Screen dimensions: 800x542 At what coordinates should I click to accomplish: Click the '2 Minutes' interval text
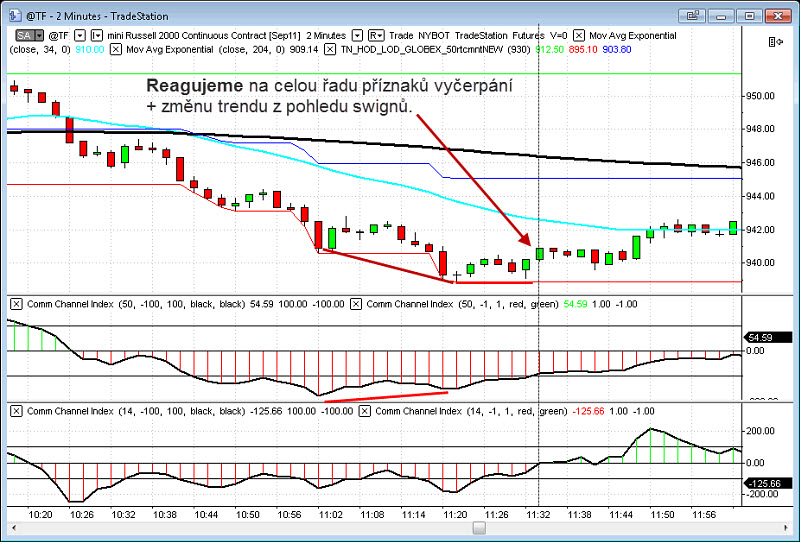tap(326, 36)
